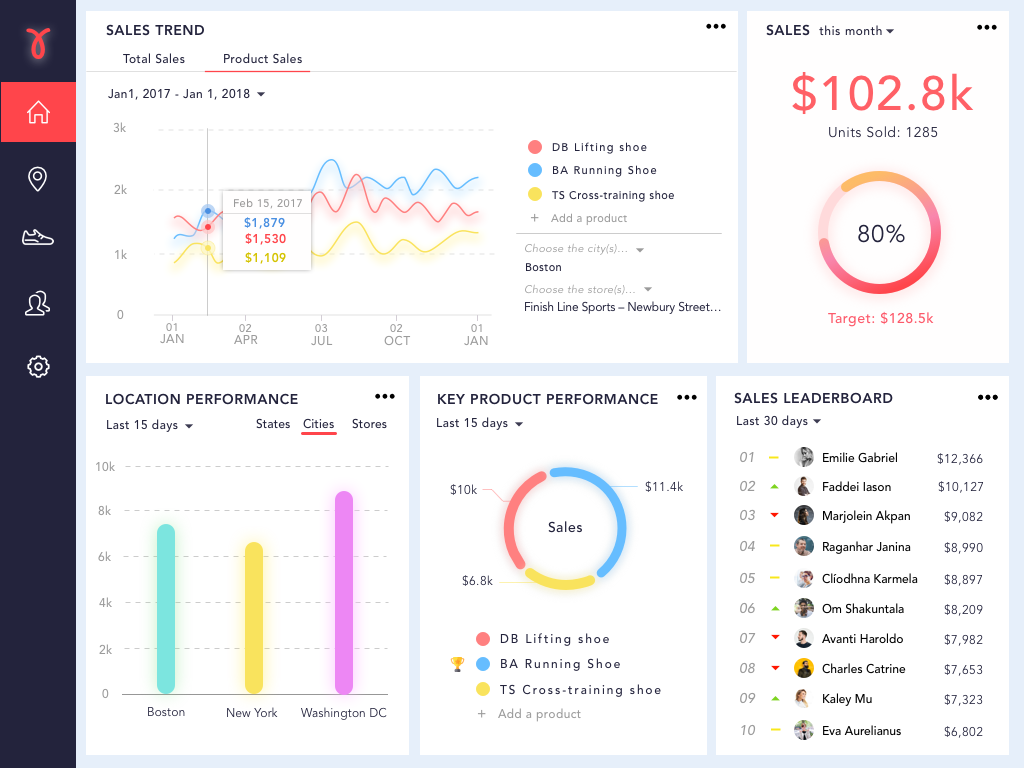
Task: Select the States tab in Location Performance
Action: [273, 424]
